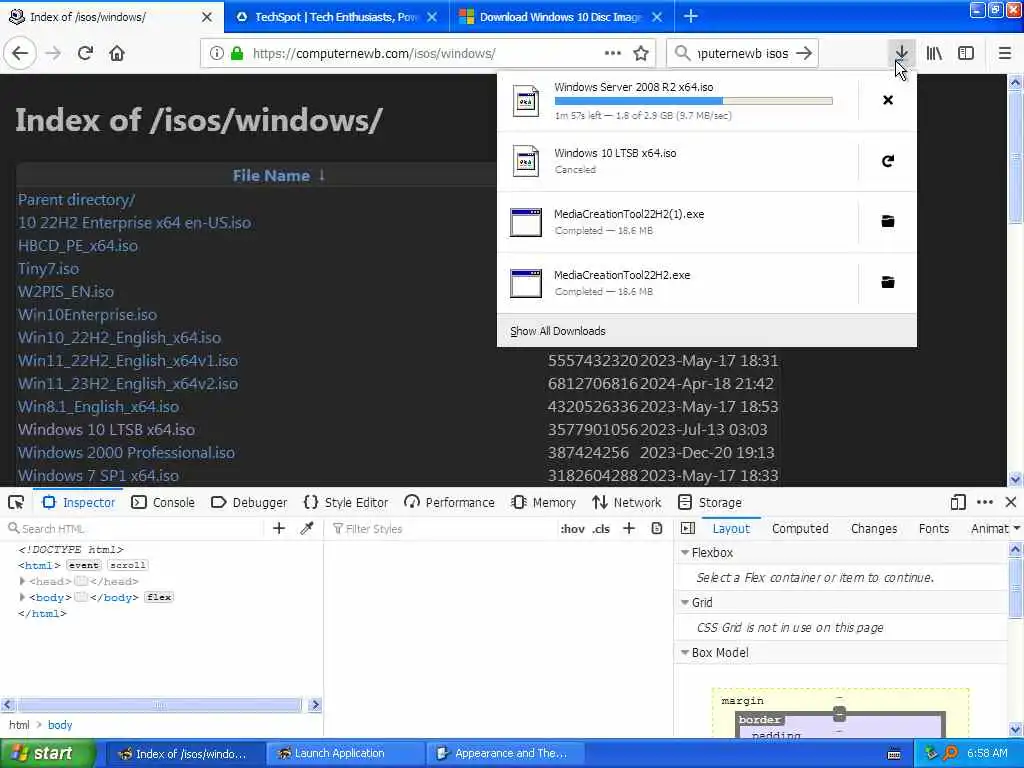This screenshot has width=1024, height=768.
Task: Show more inspector sidebar tabs dropdown
Action: [1017, 528]
